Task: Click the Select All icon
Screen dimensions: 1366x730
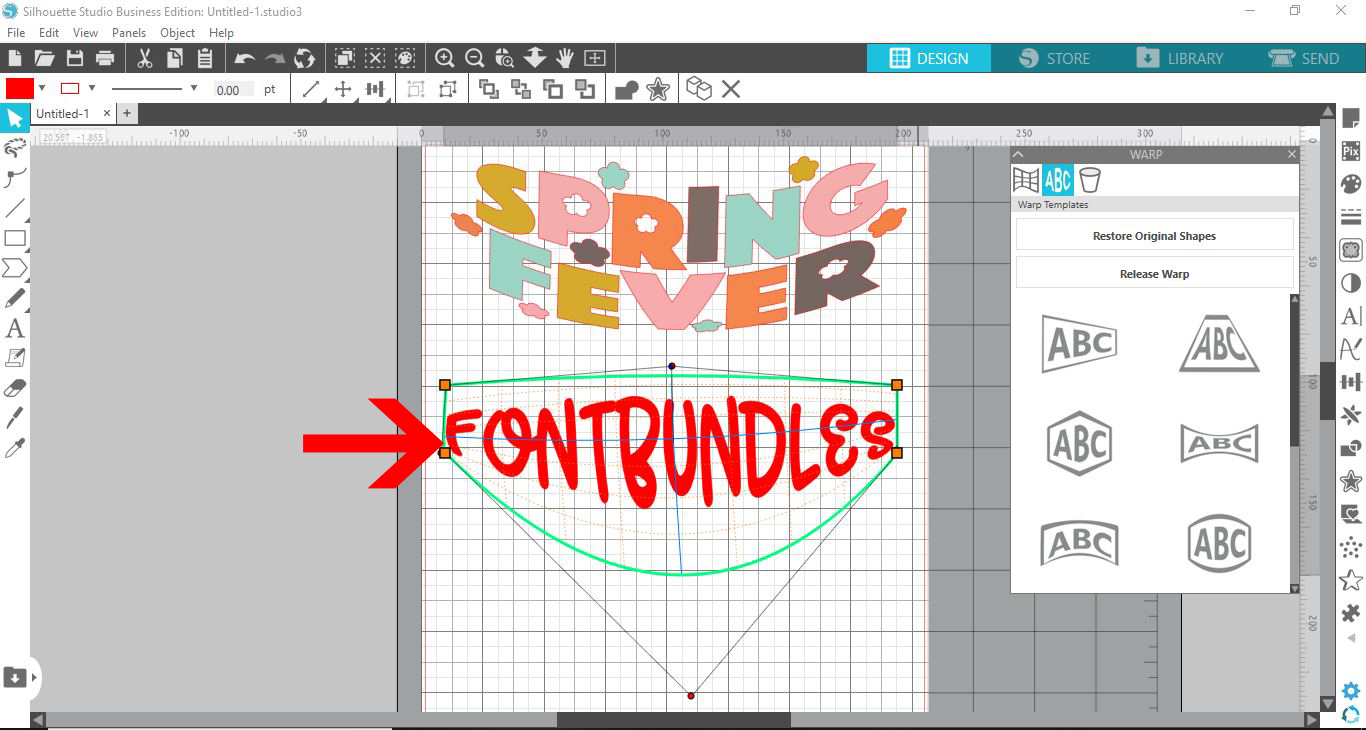Action: coord(344,58)
